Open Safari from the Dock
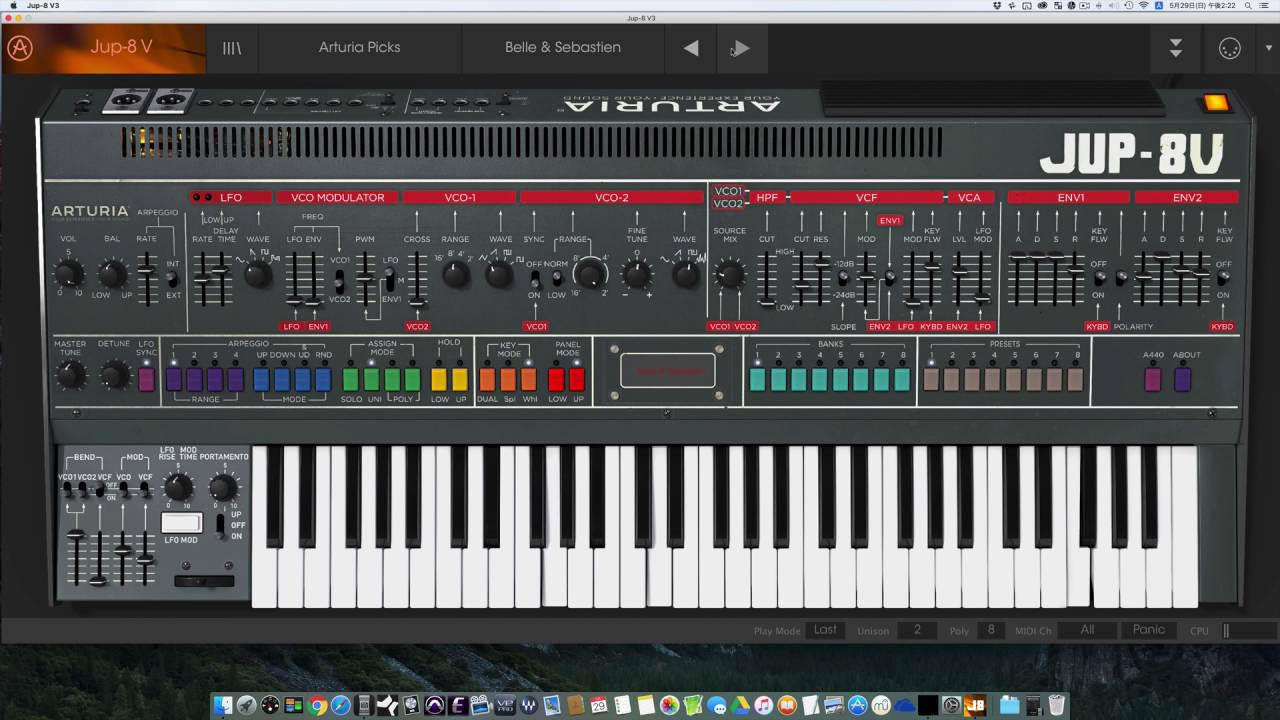The height and width of the screenshot is (720, 1280). click(x=341, y=705)
